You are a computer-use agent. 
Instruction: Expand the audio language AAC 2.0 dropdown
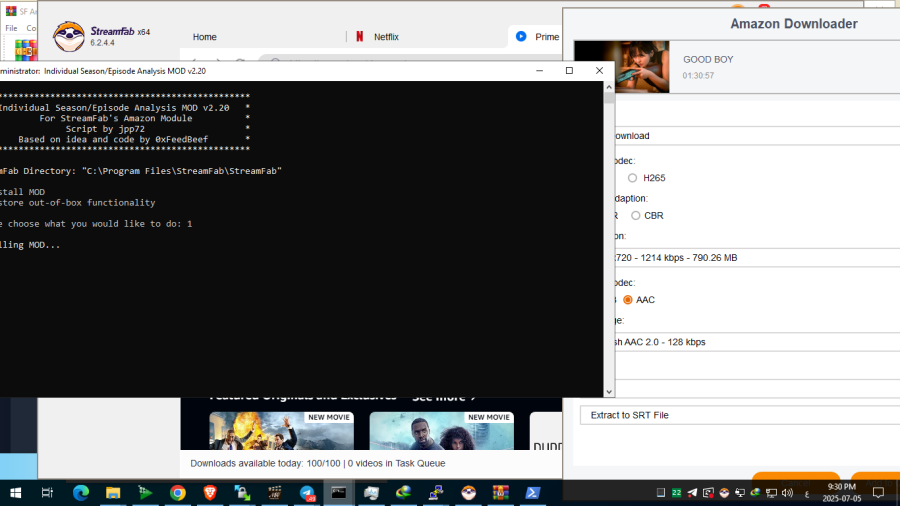(740, 342)
